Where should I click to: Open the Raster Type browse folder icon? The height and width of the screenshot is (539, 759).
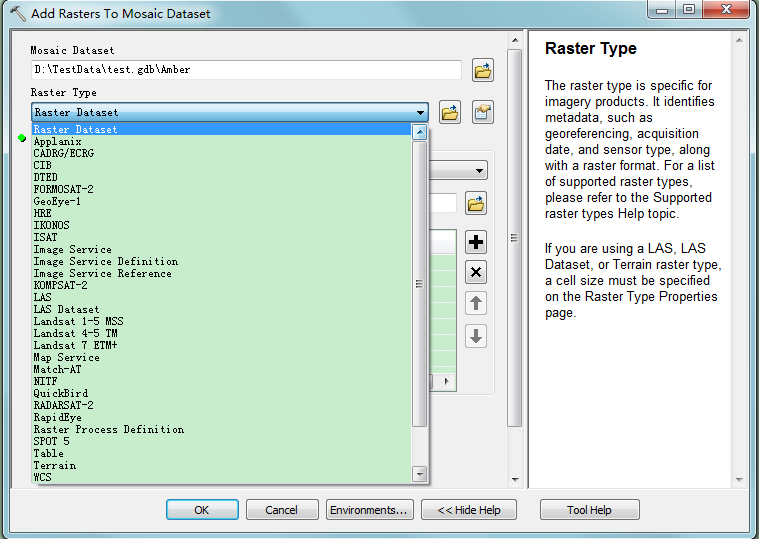coord(450,113)
